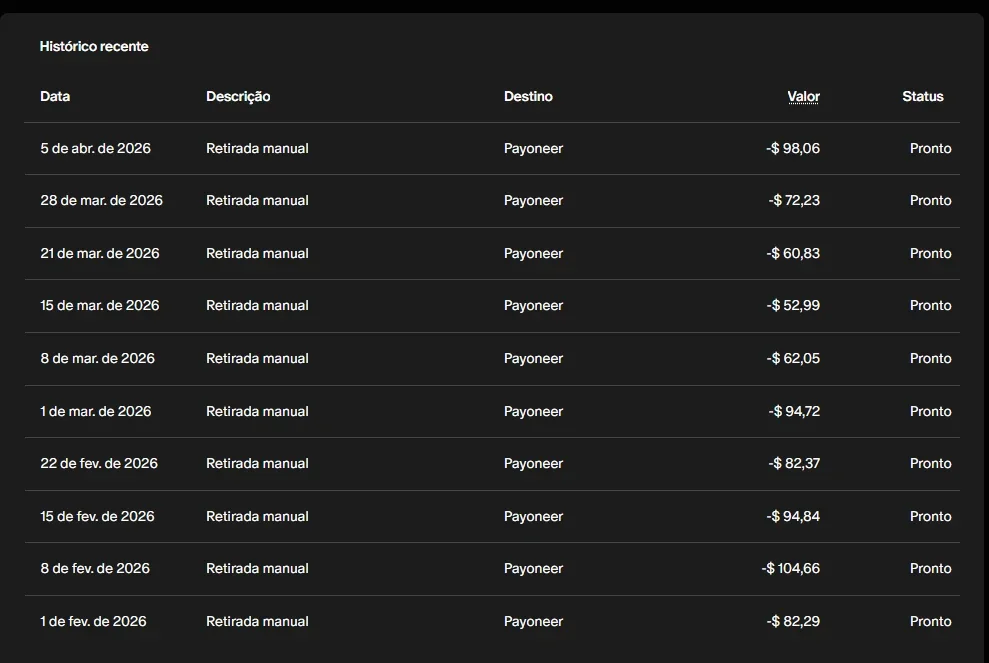Select the 15 de mar. de 2026 entry
Screen dimensions: 989x663
pos(492,306)
